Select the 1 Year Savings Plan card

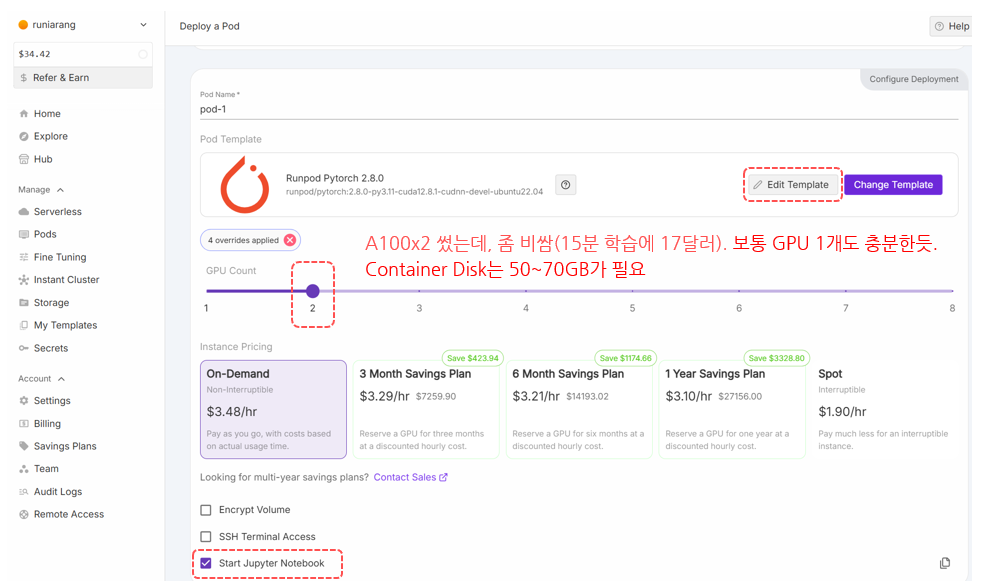[732, 410]
